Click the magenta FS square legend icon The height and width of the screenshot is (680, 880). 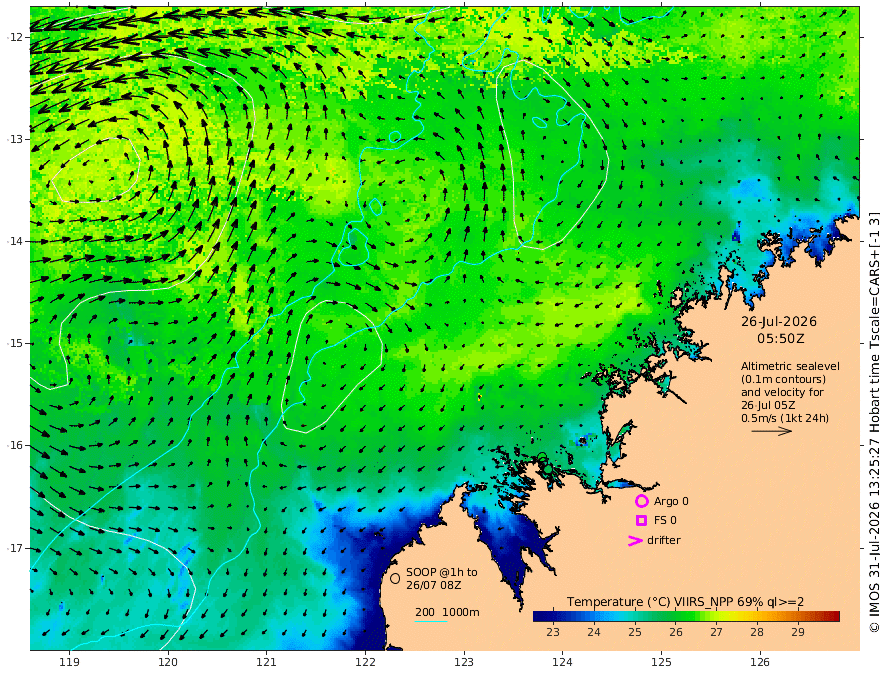coord(641,521)
